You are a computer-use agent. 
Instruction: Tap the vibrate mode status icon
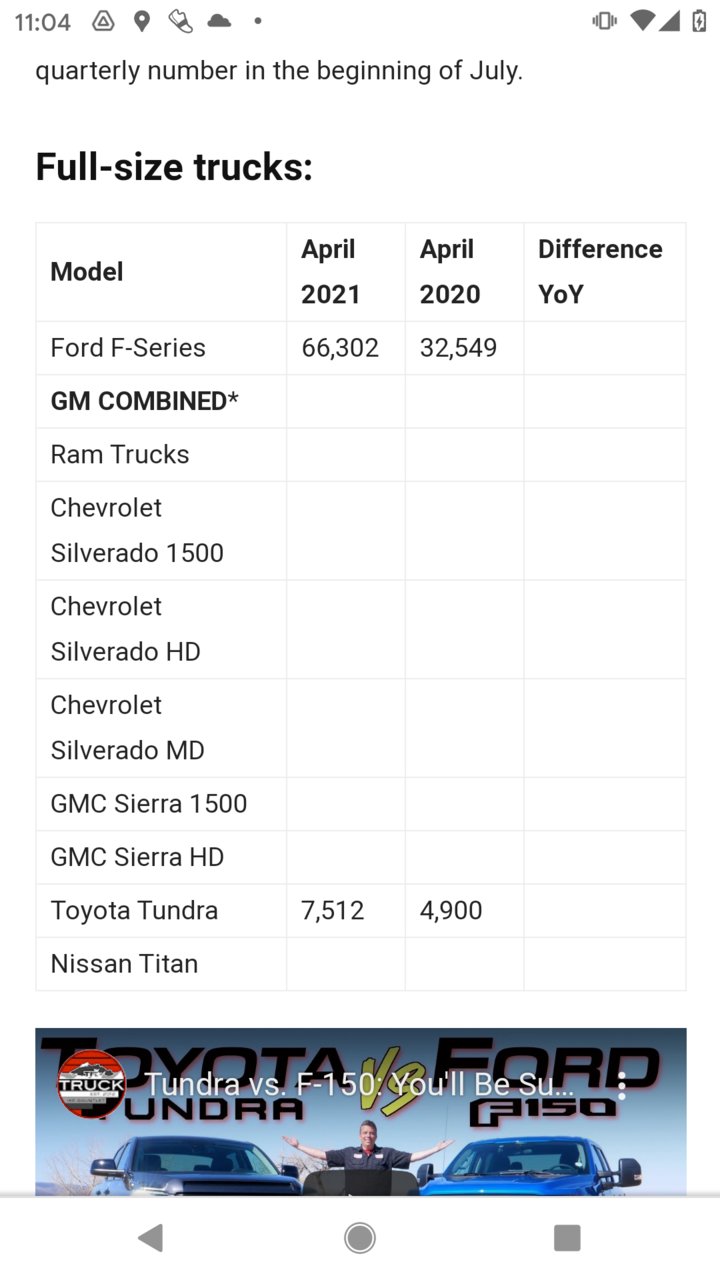[604, 21]
